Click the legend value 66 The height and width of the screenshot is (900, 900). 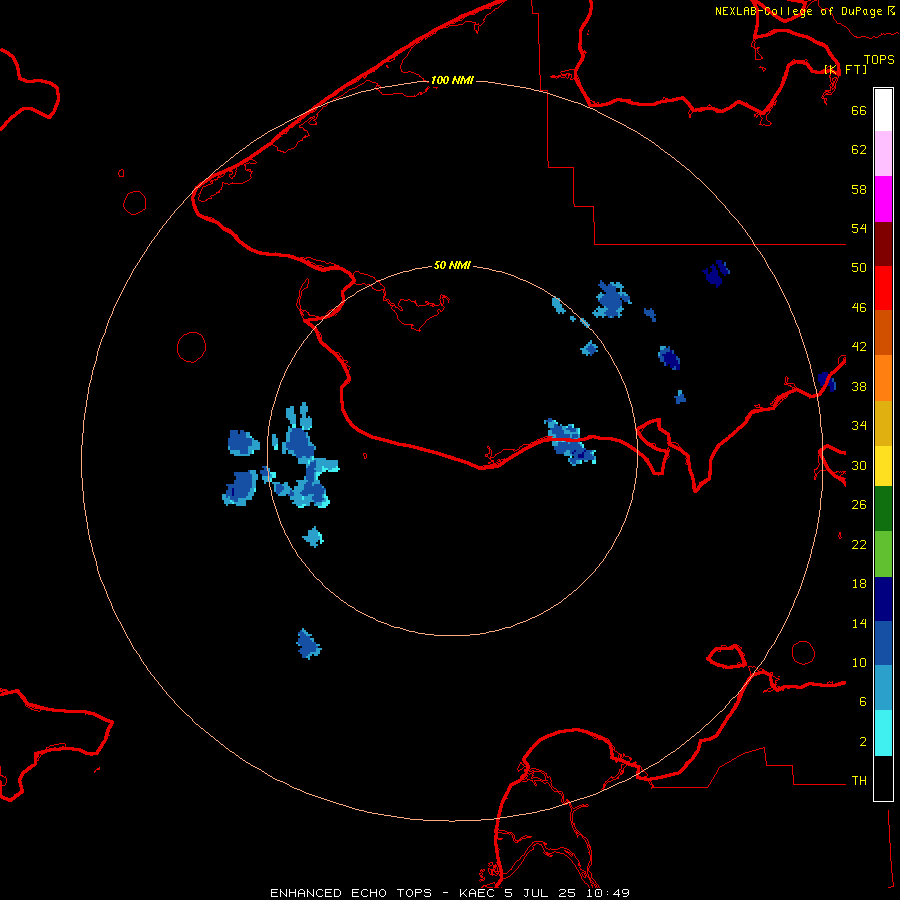(859, 110)
